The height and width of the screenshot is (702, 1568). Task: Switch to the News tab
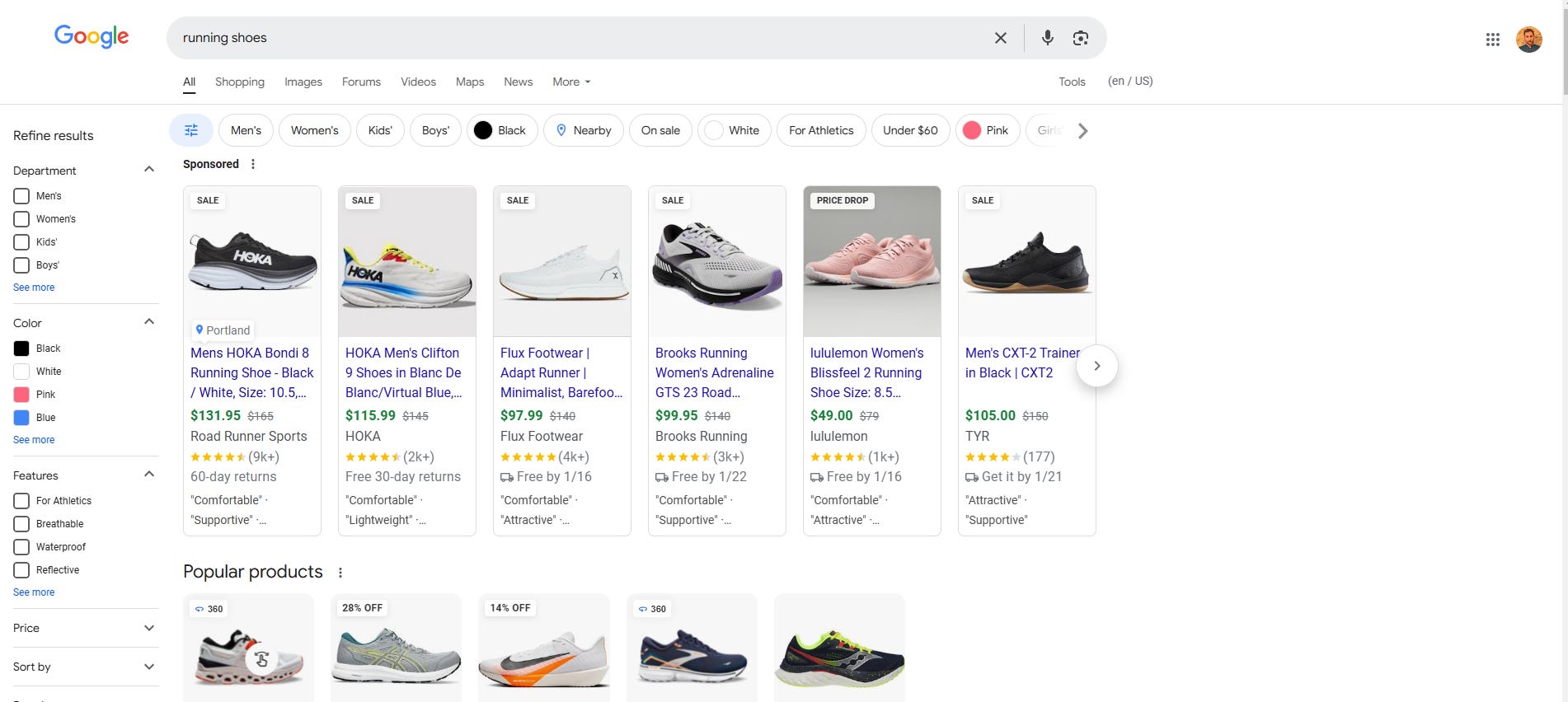519,82
